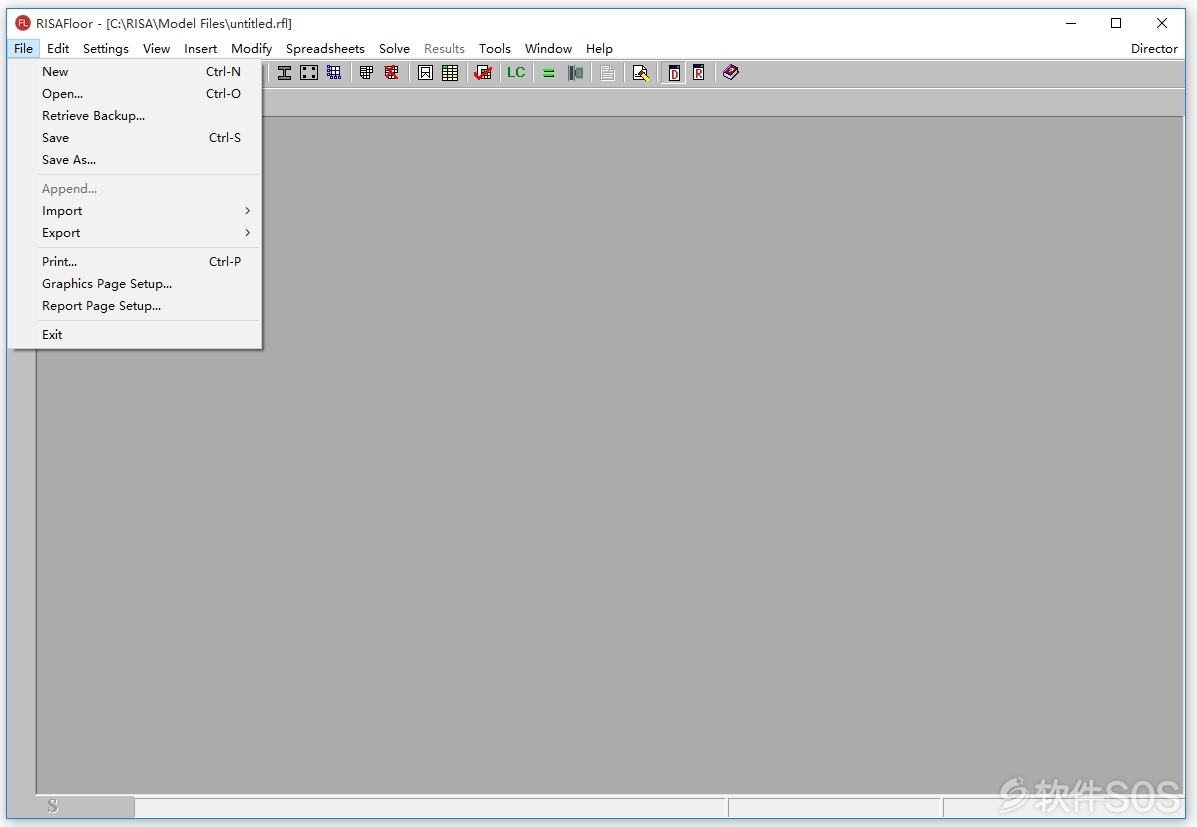Click the grayed-out document page icon

(608, 73)
